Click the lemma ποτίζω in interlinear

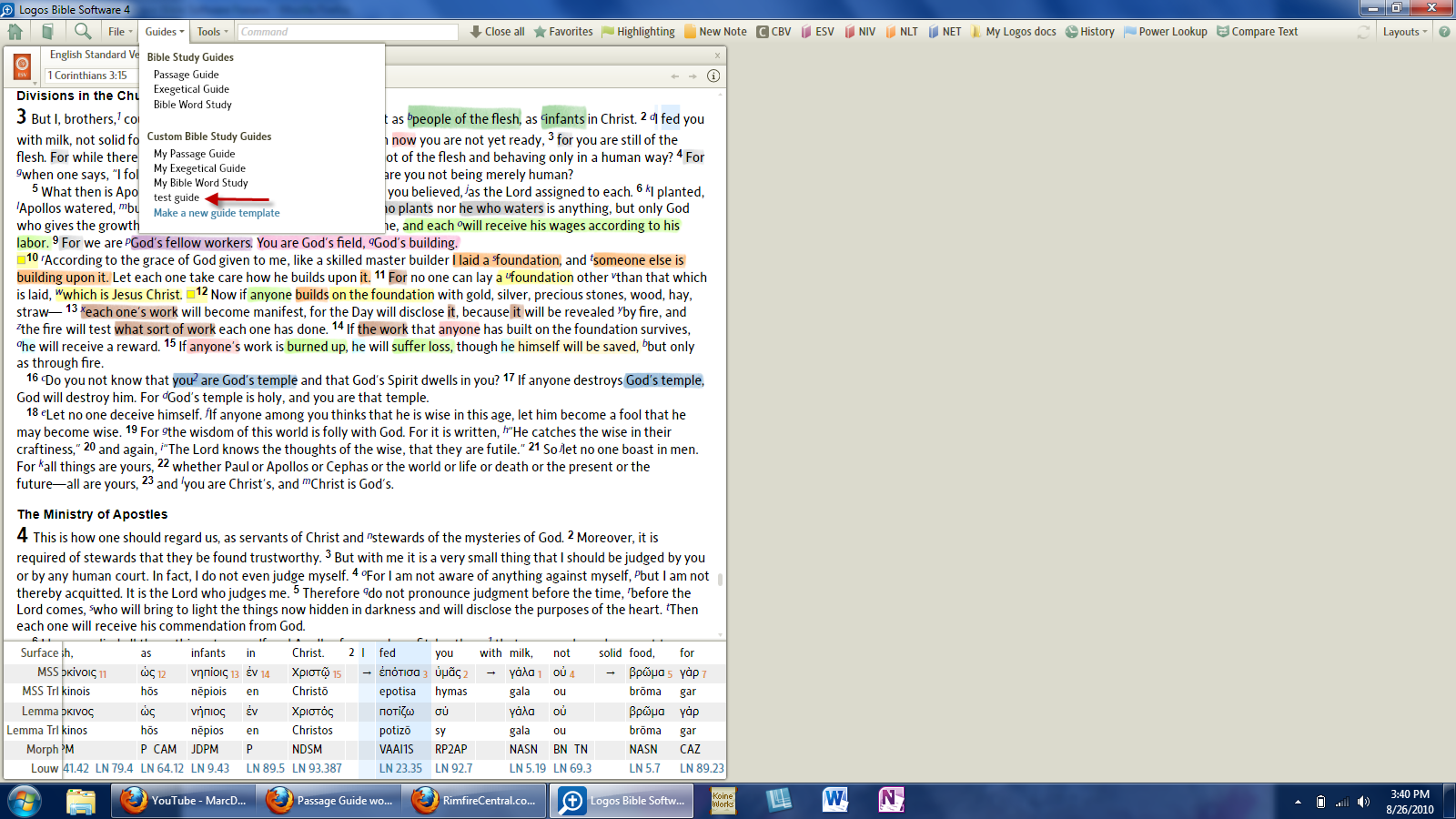397,712
